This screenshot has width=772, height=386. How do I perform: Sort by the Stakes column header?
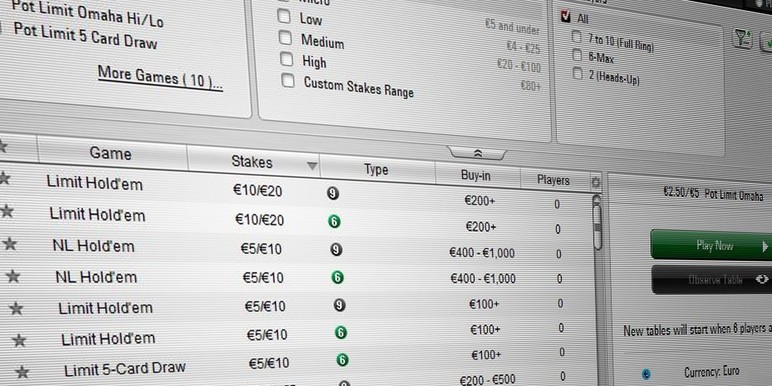253,162
